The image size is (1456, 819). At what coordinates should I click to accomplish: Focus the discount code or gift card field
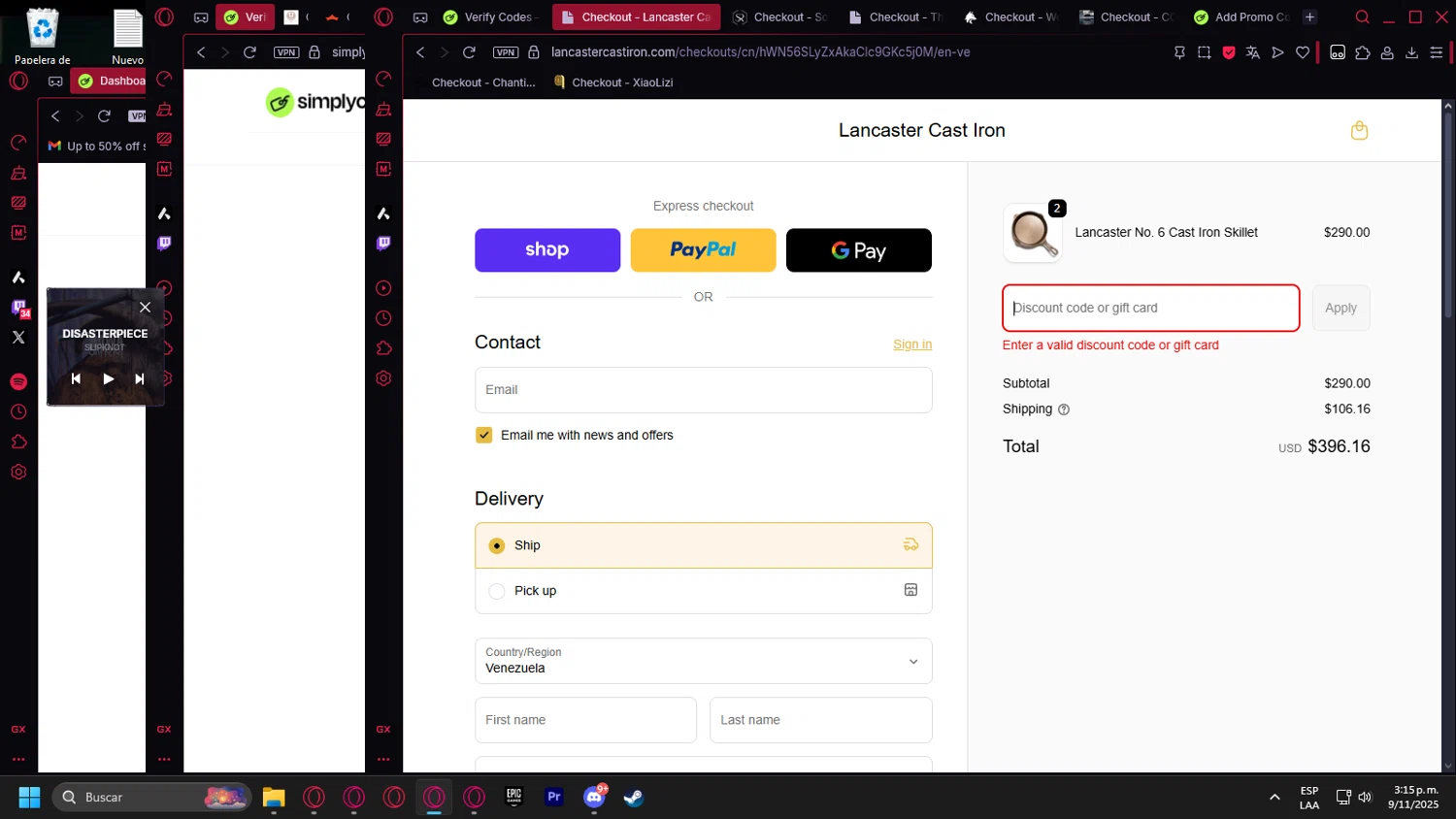1150,308
